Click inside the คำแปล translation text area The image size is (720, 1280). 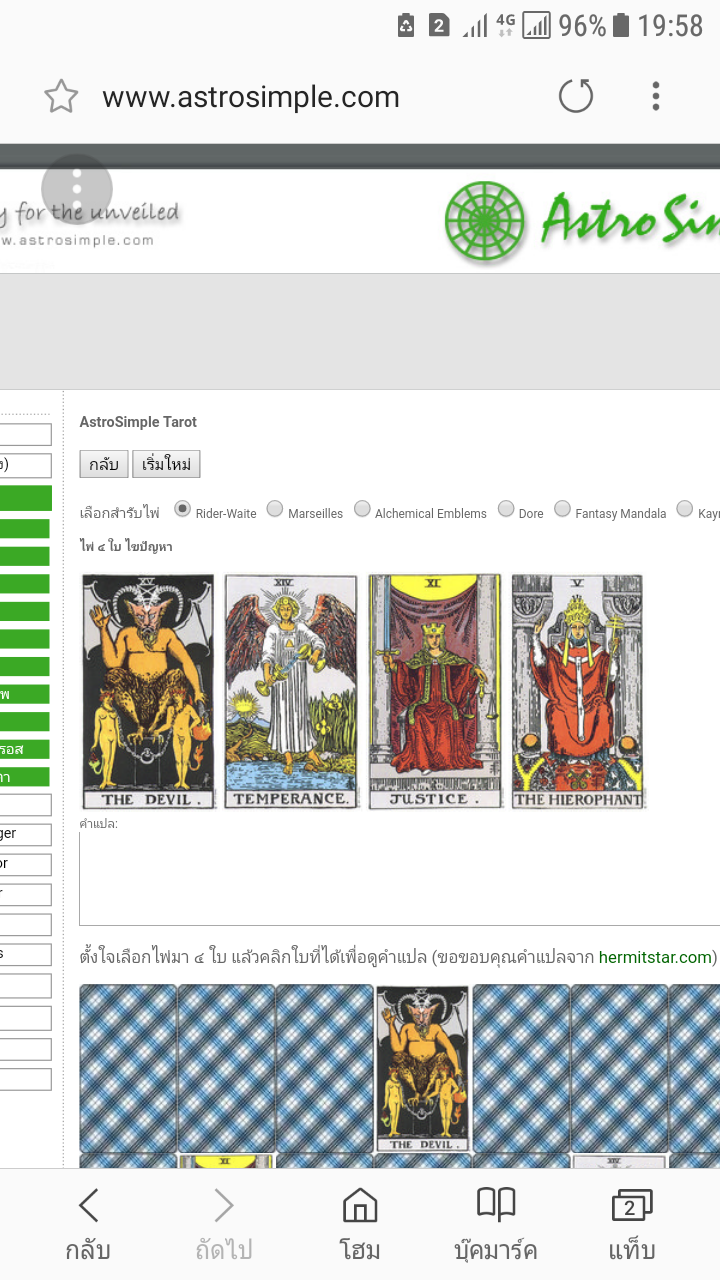400,879
